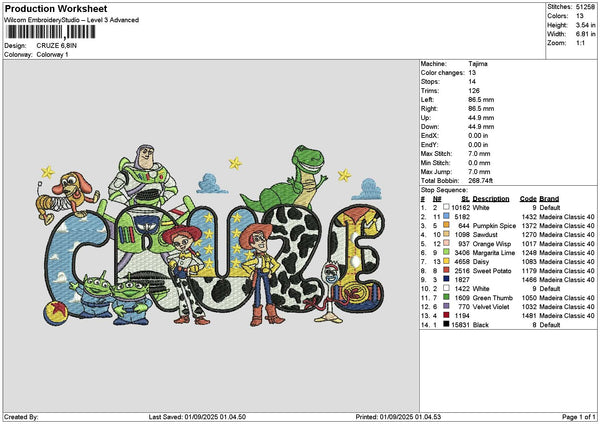Screen dimensions: 600x424
Task: Click the 'Colorway 1' value
Action: pyautogui.click(x=52, y=55)
